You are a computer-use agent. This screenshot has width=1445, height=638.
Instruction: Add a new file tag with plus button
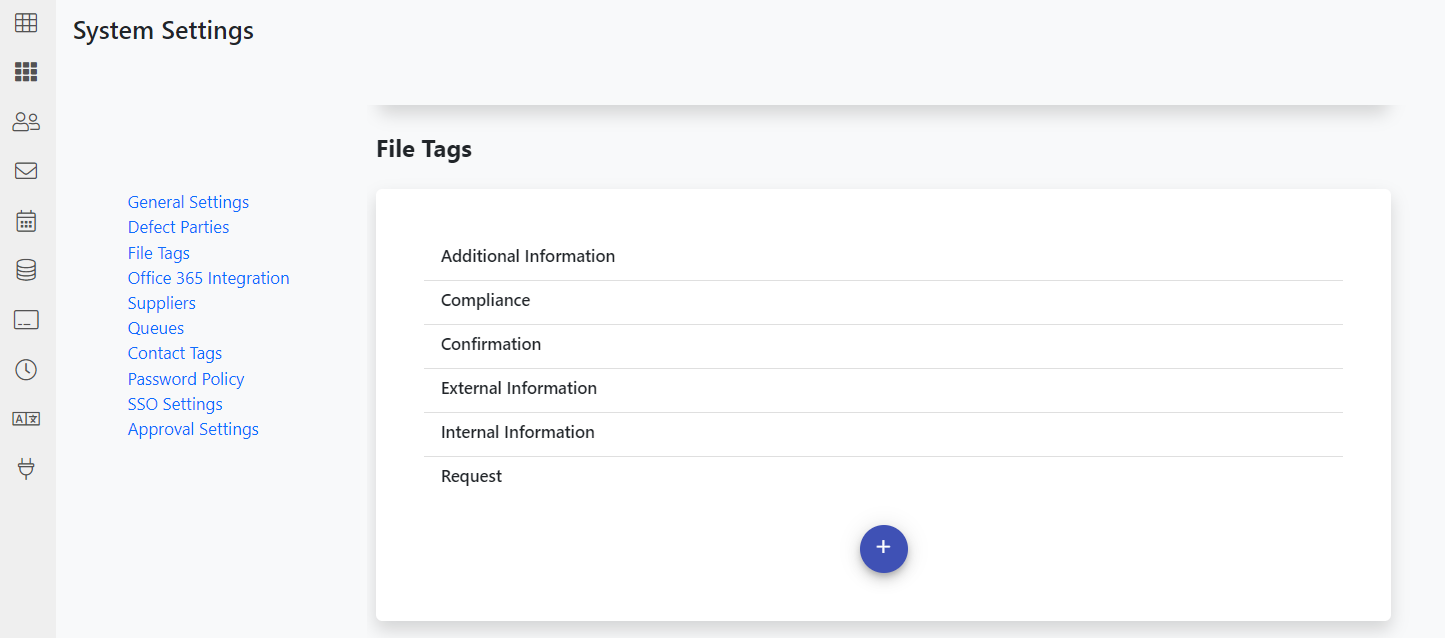(883, 549)
